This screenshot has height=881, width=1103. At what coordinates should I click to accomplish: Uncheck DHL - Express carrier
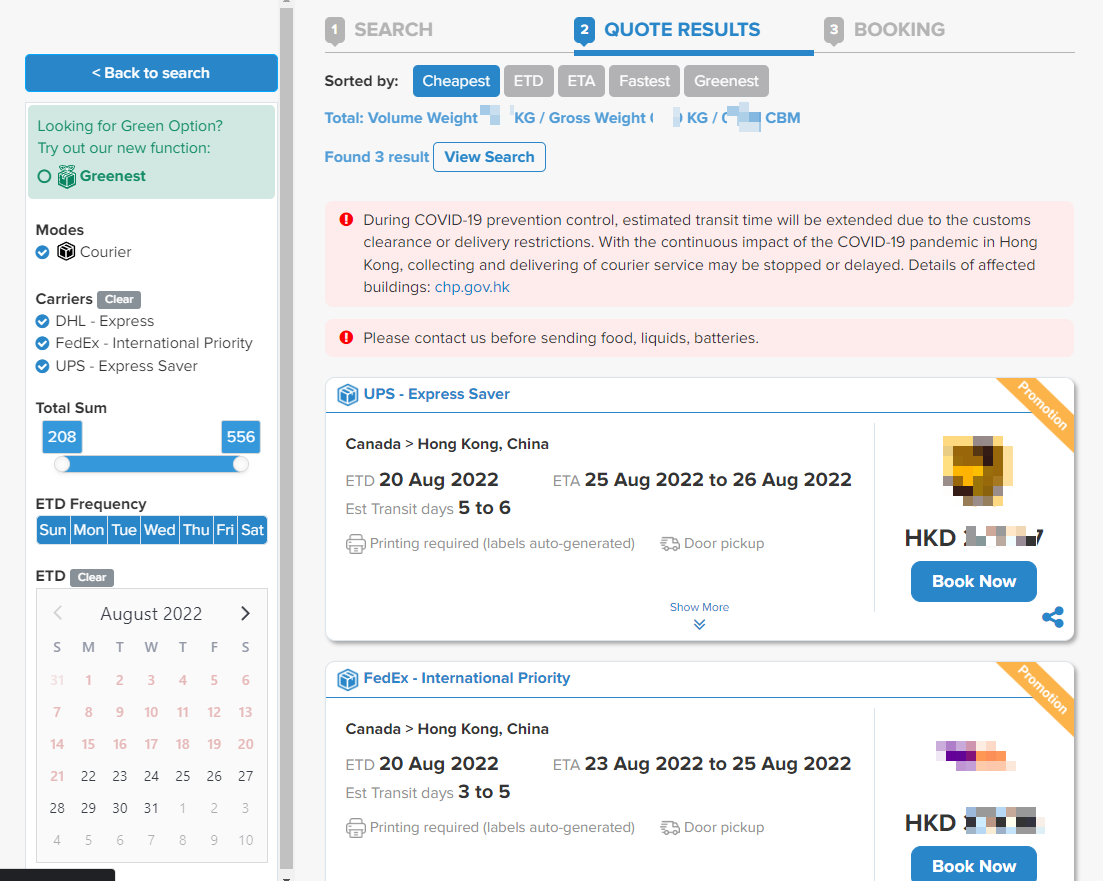click(x=42, y=322)
